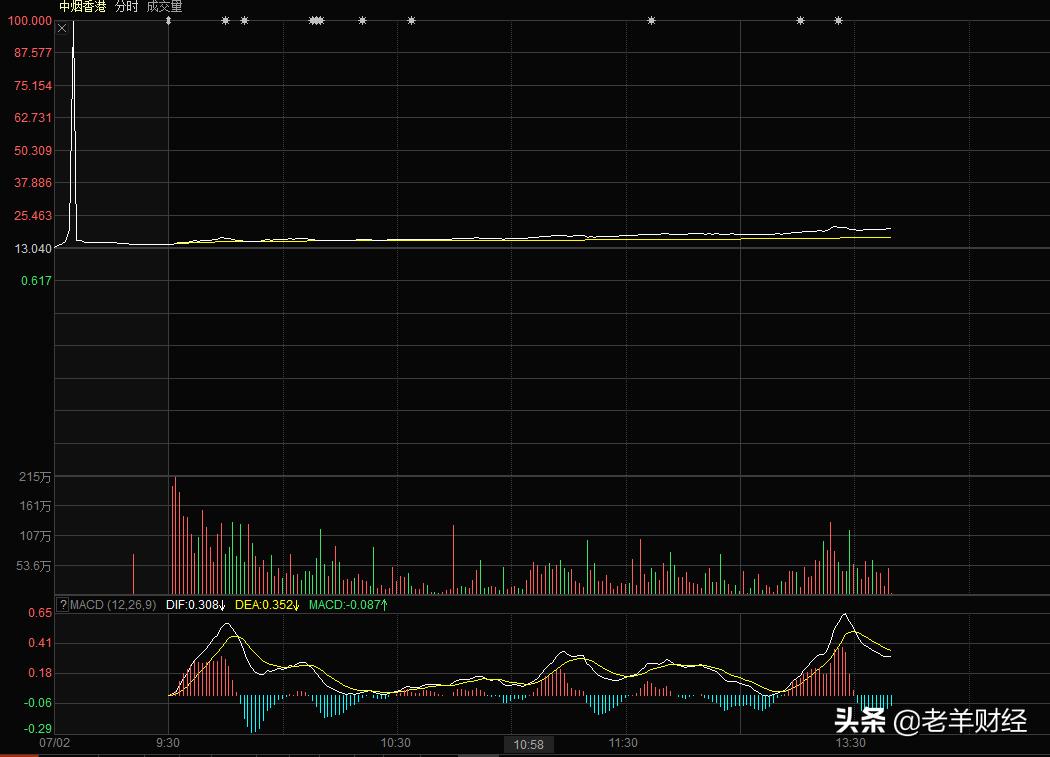The height and width of the screenshot is (757, 1050).
Task: Click the star marker after 11:30
Action: (x=651, y=21)
